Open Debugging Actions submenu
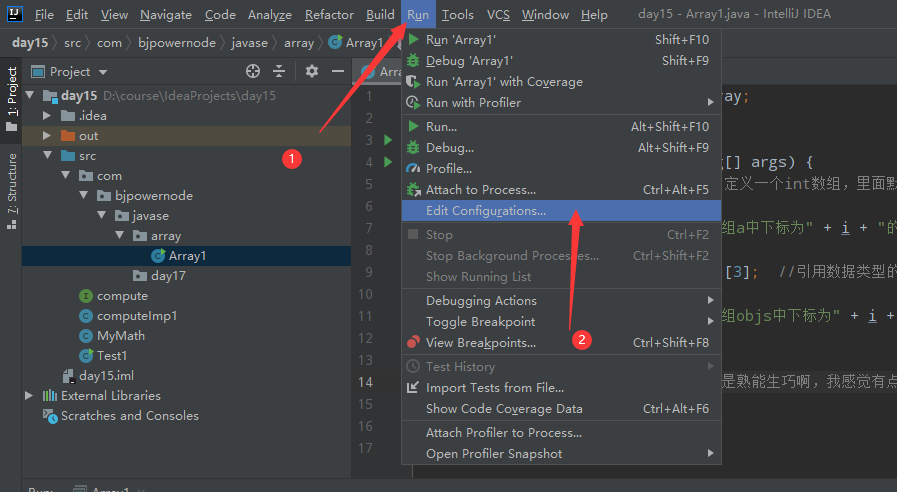Screen dimensions: 897x492 point(561,300)
